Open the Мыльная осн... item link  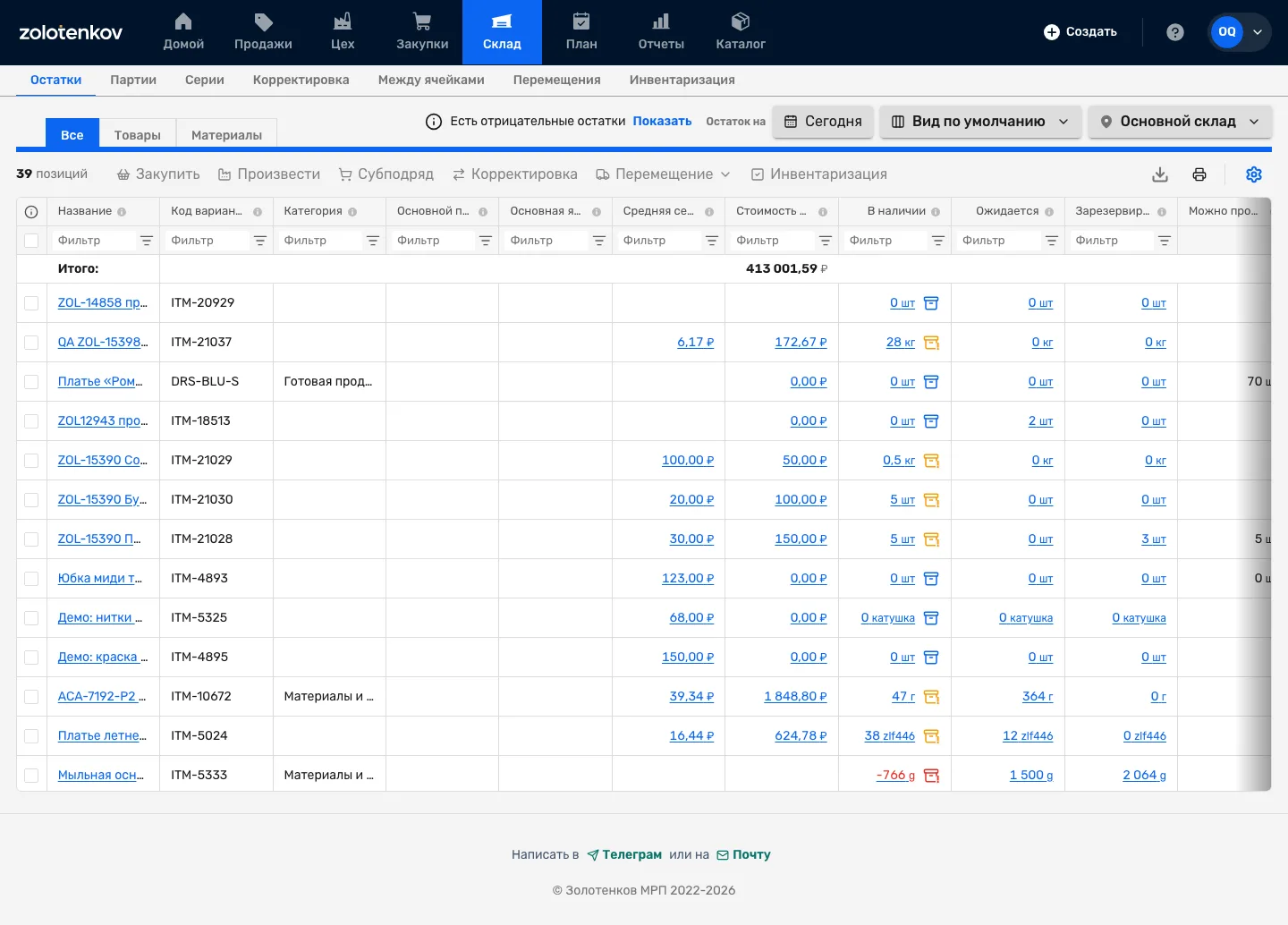101,776
